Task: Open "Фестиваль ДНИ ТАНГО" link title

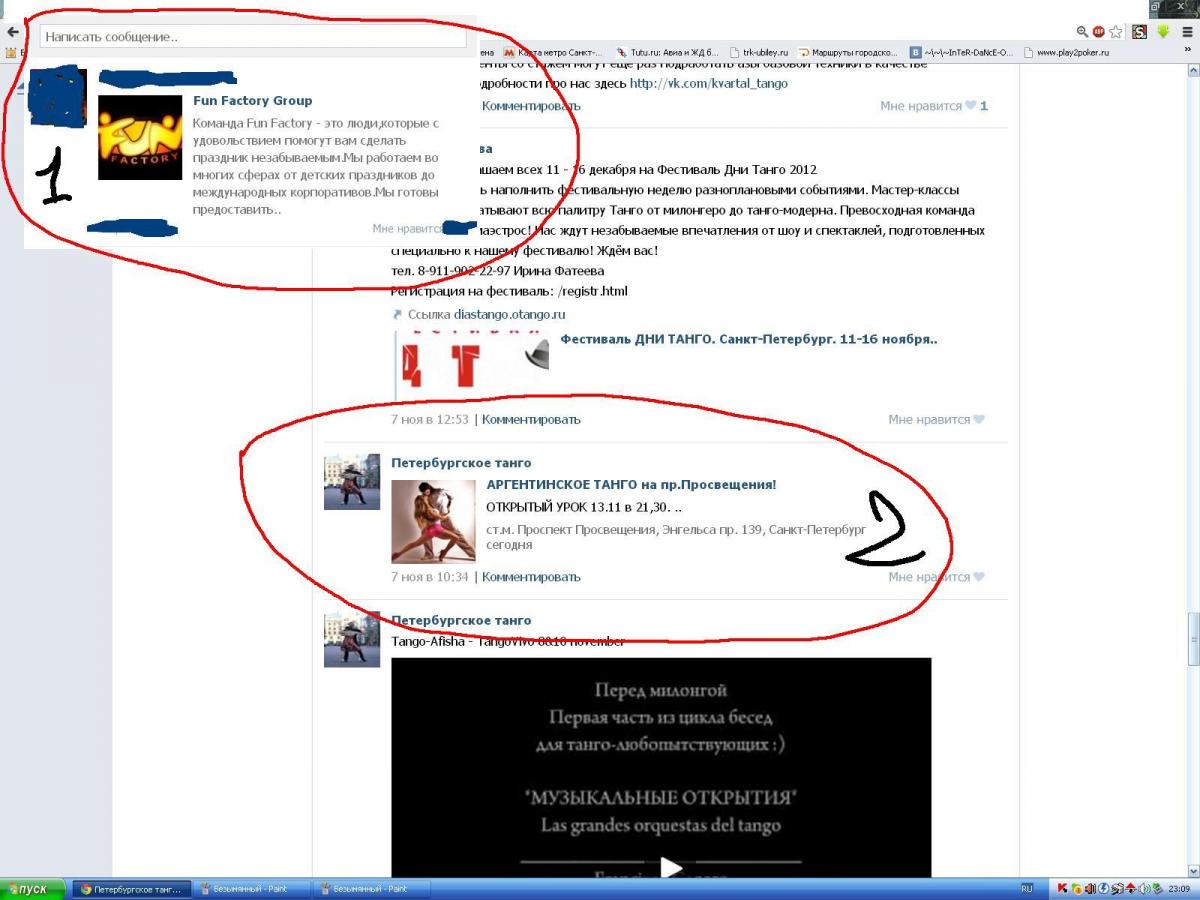Action: click(749, 339)
